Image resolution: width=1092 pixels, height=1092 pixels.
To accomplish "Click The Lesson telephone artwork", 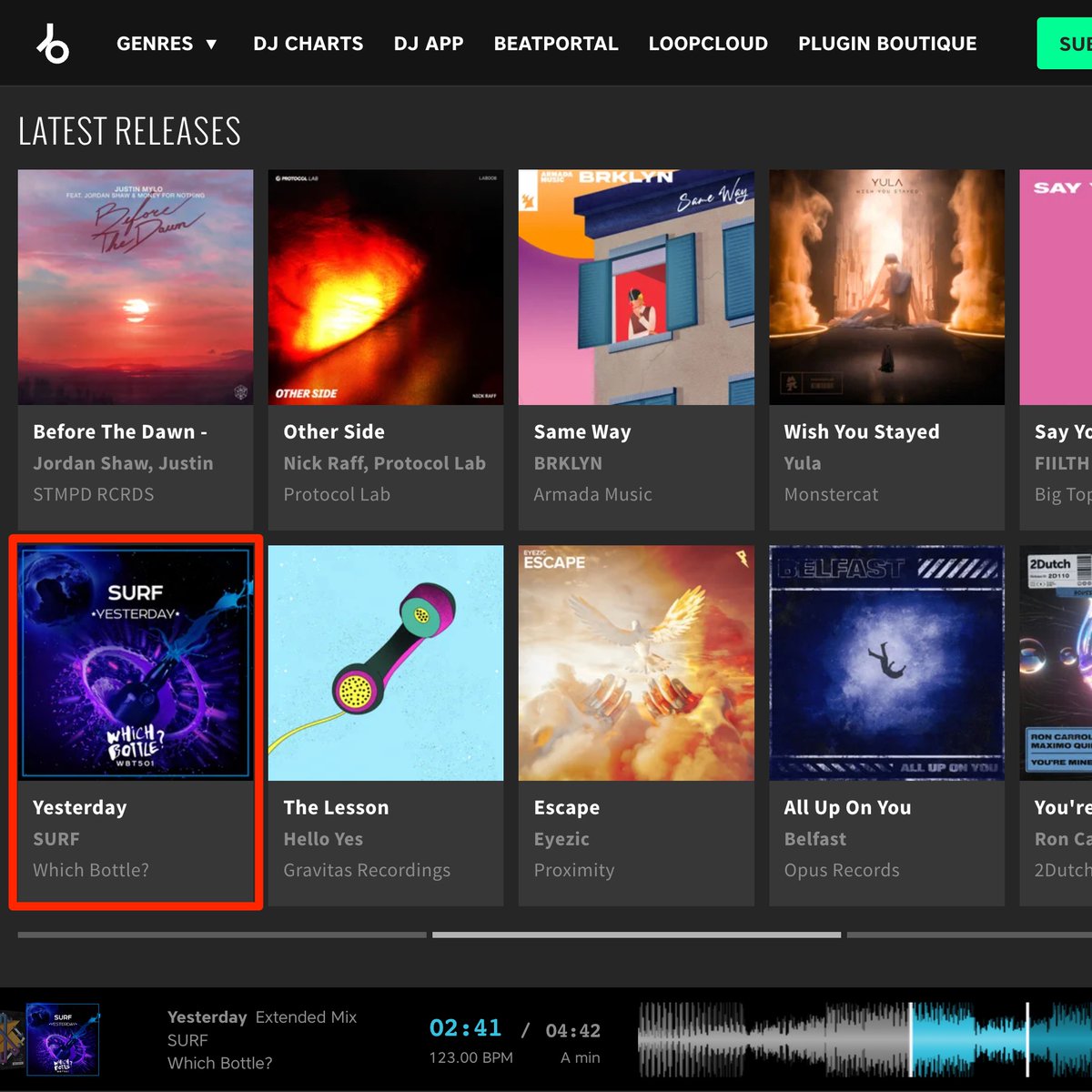I will pos(385,662).
